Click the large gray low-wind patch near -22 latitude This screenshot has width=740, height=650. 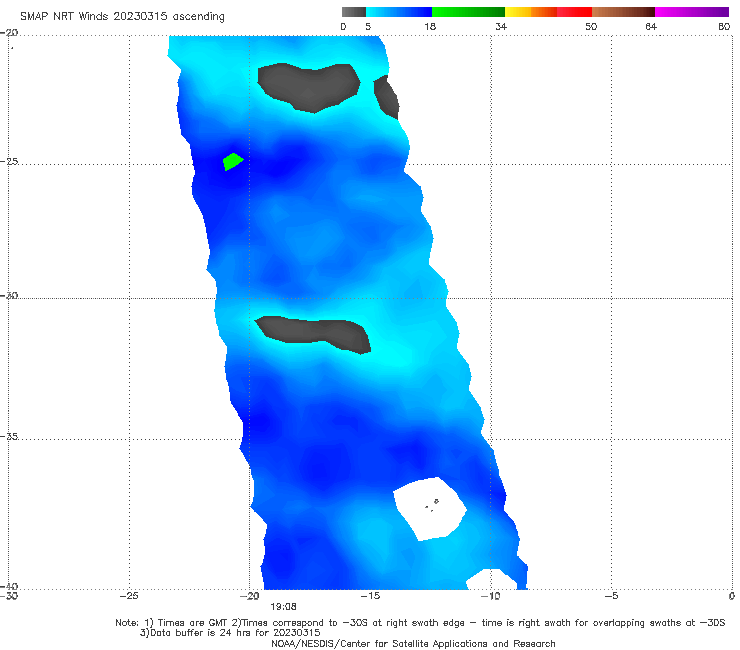[309, 88]
